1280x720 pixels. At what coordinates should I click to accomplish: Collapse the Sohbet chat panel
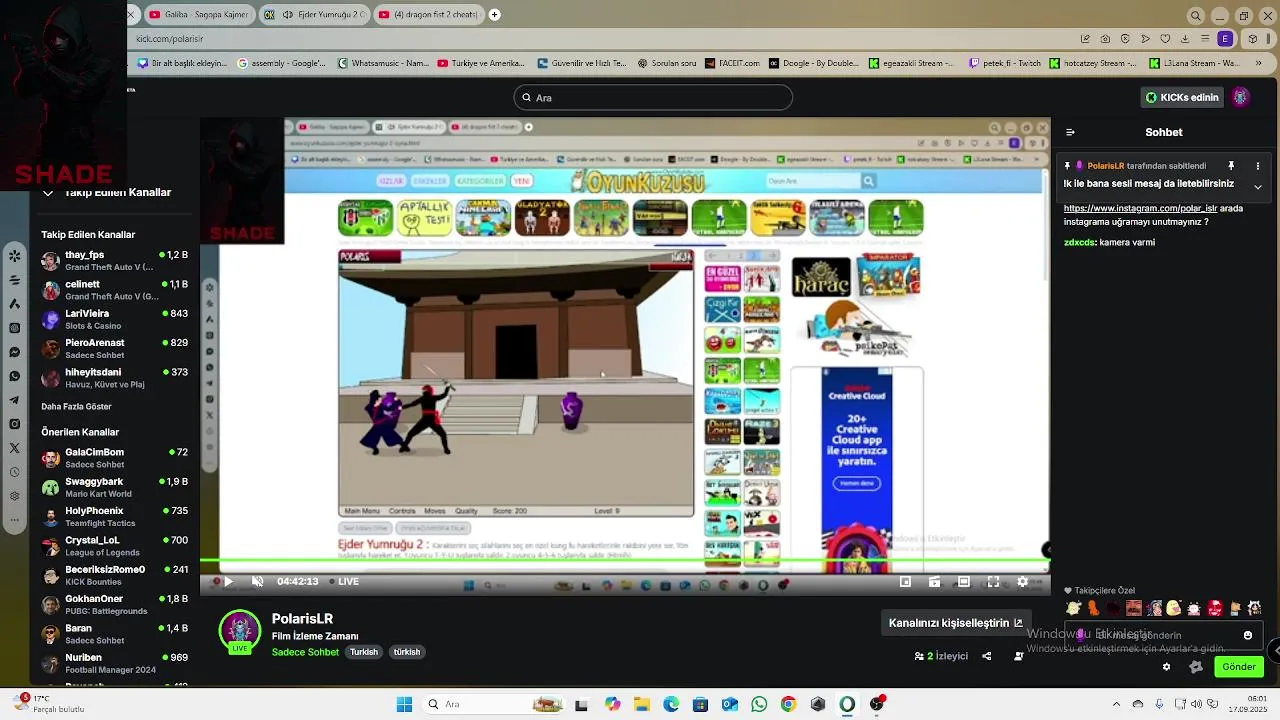(x=1070, y=132)
